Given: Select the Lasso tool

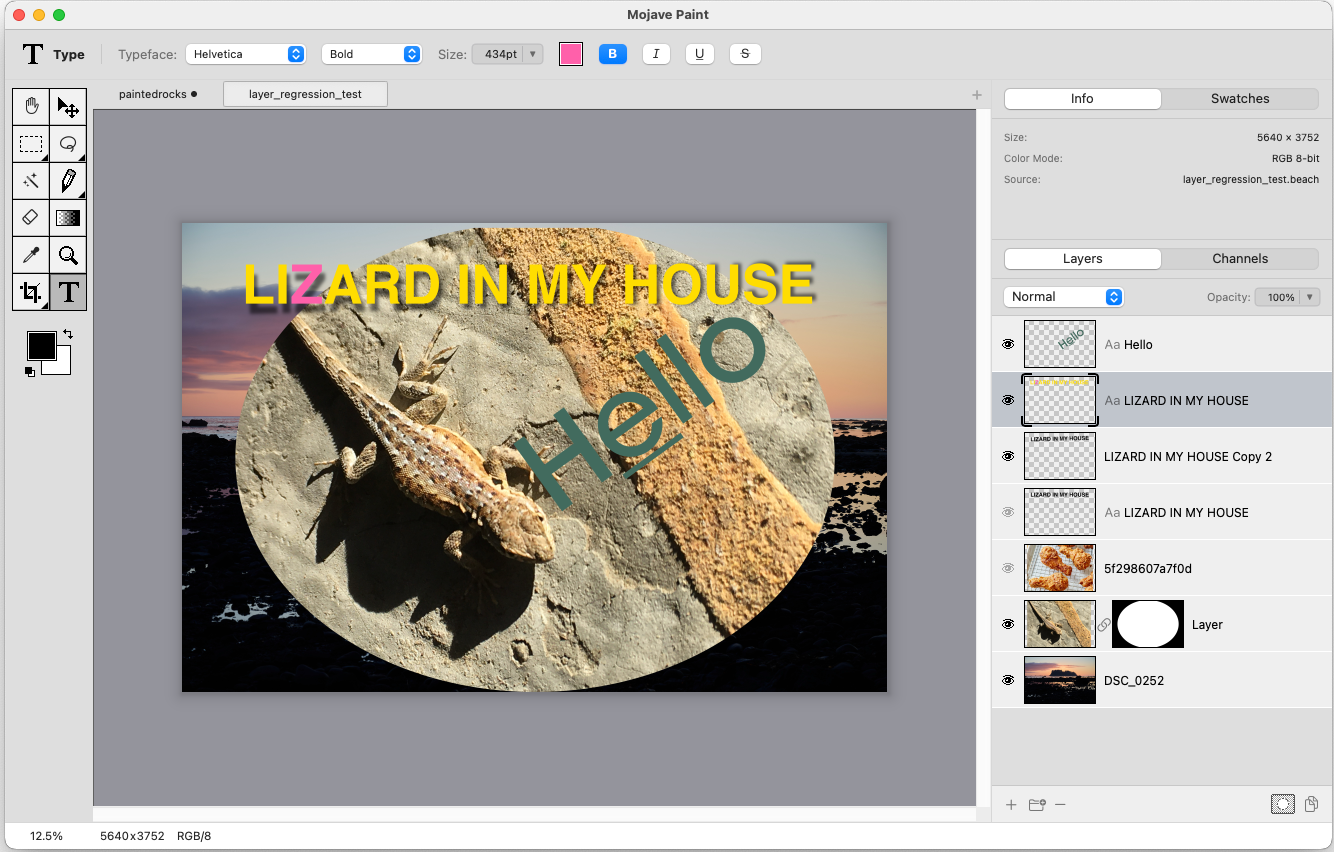Looking at the screenshot, I should [x=68, y=143].
